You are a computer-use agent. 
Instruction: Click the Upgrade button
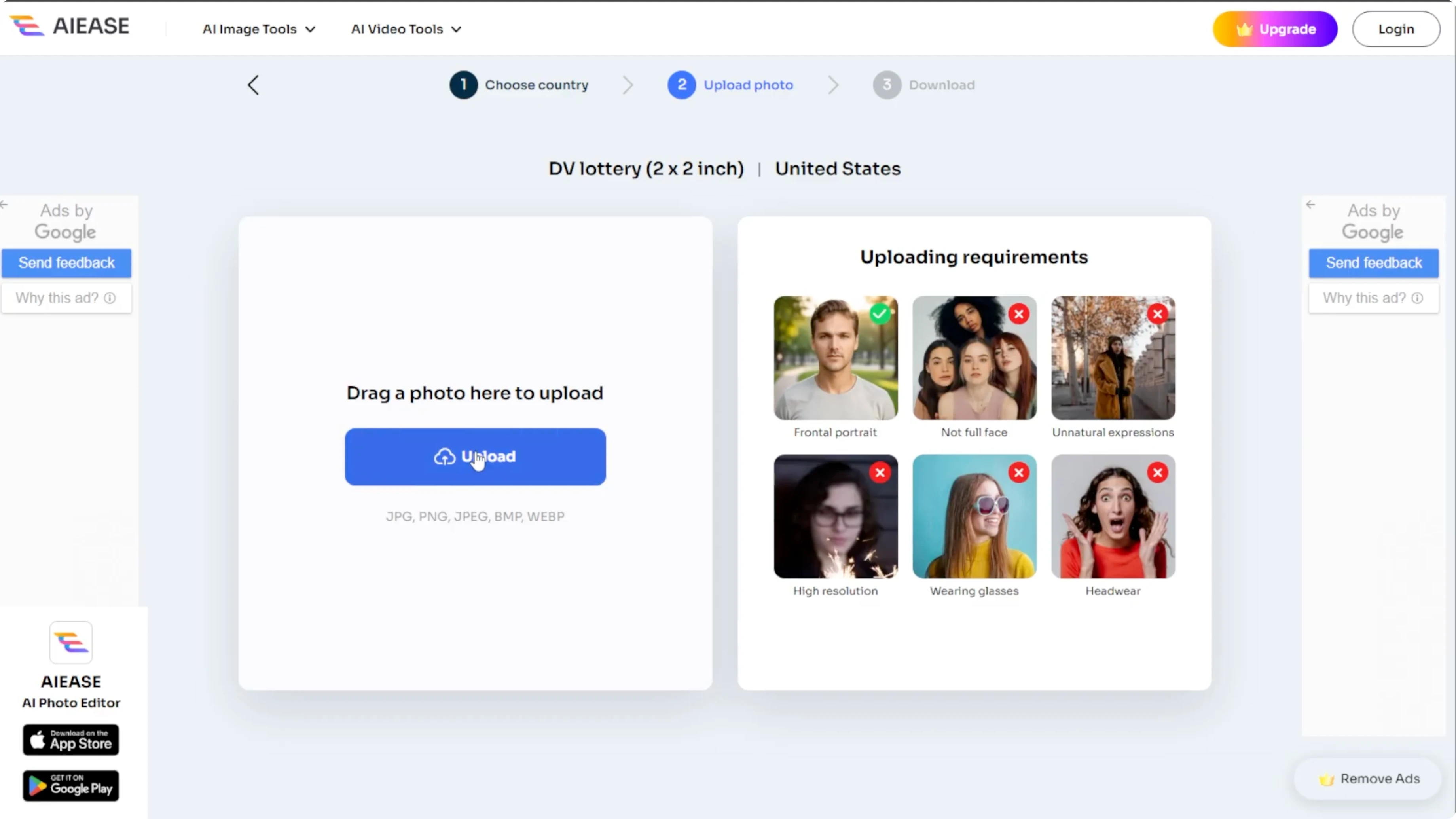(x=1275, y=29)
